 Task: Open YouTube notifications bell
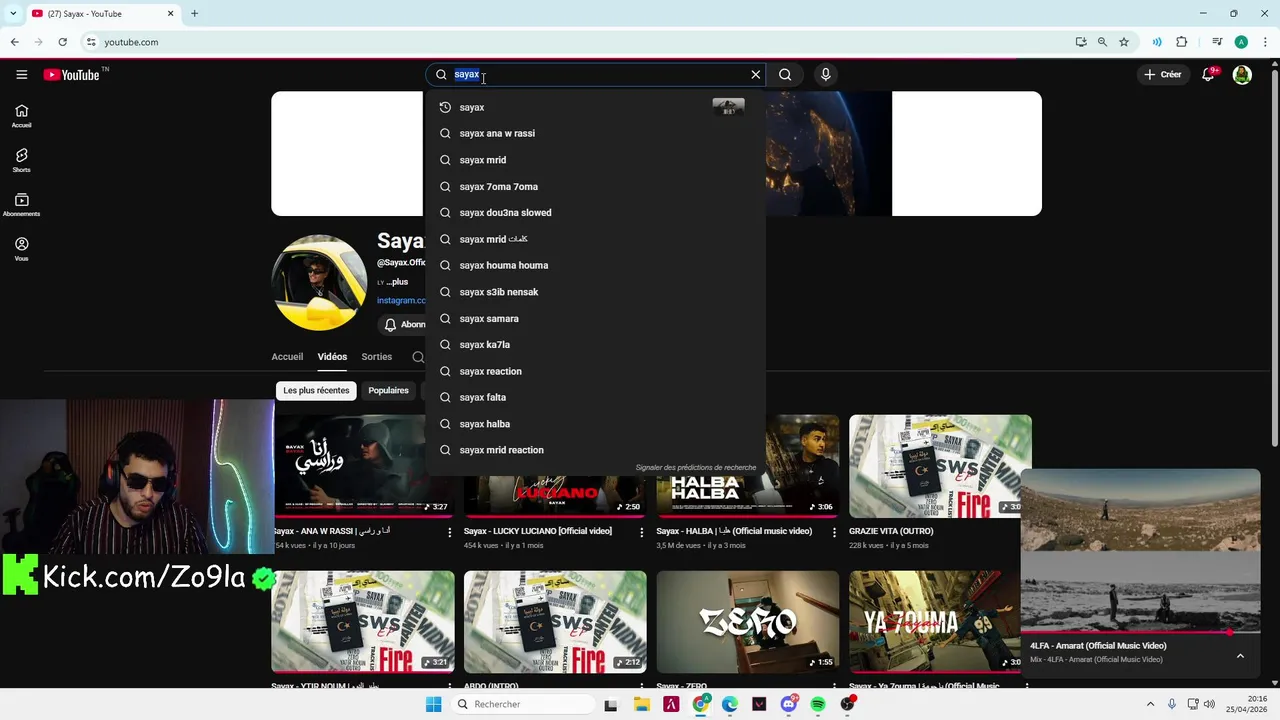tap(1208, 75)
